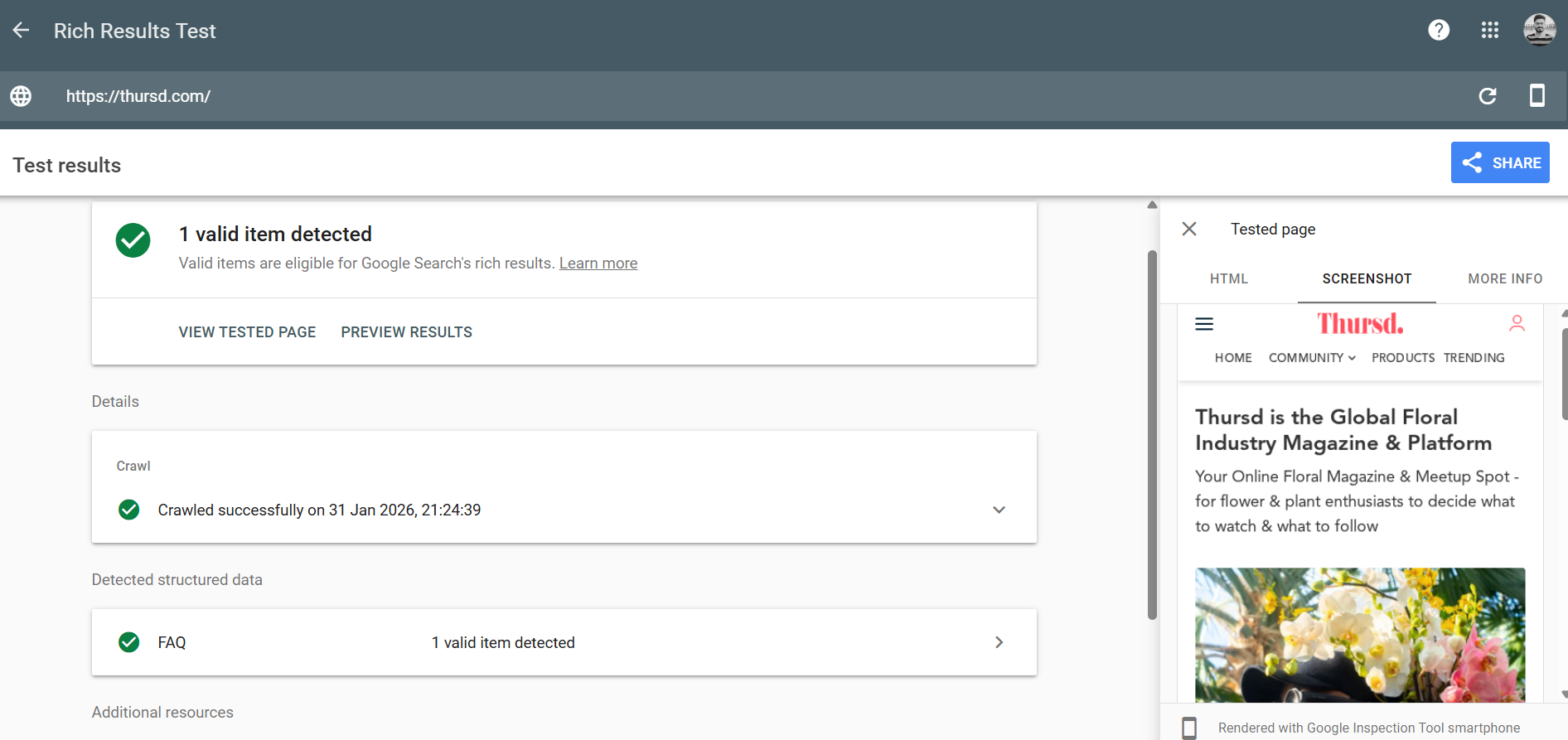Switch to the HTML tab
The width and height of the screenshot is (1568, 740).
[x=1229, y=279]
